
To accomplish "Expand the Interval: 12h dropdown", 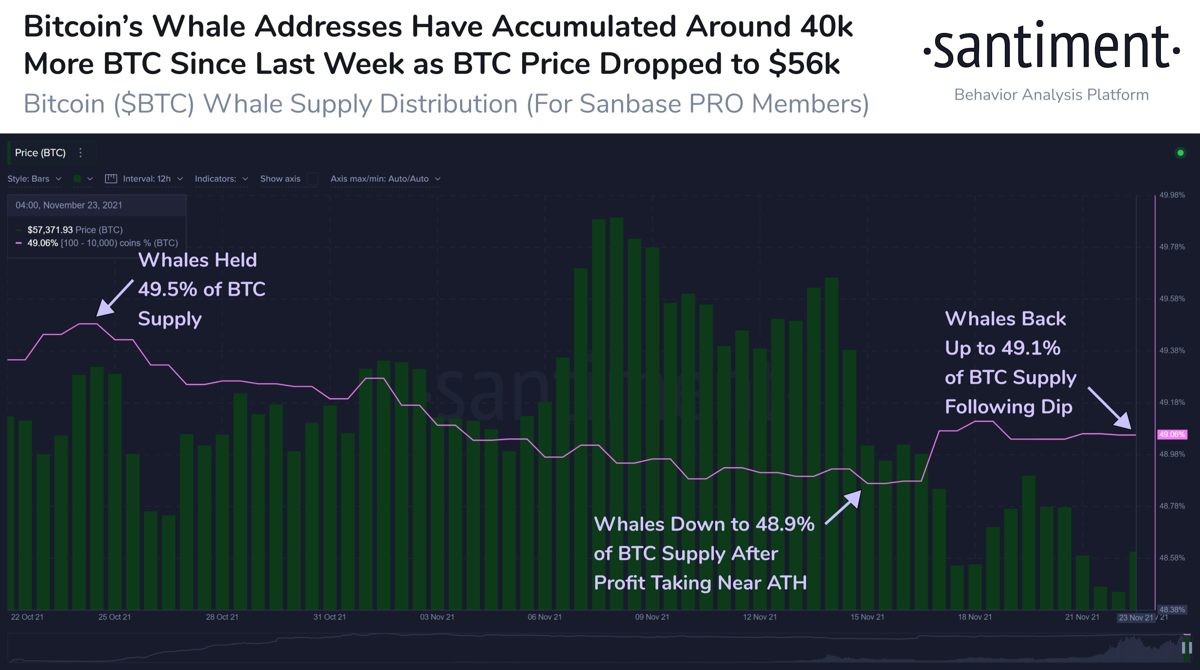I will (x=153, y=178).
